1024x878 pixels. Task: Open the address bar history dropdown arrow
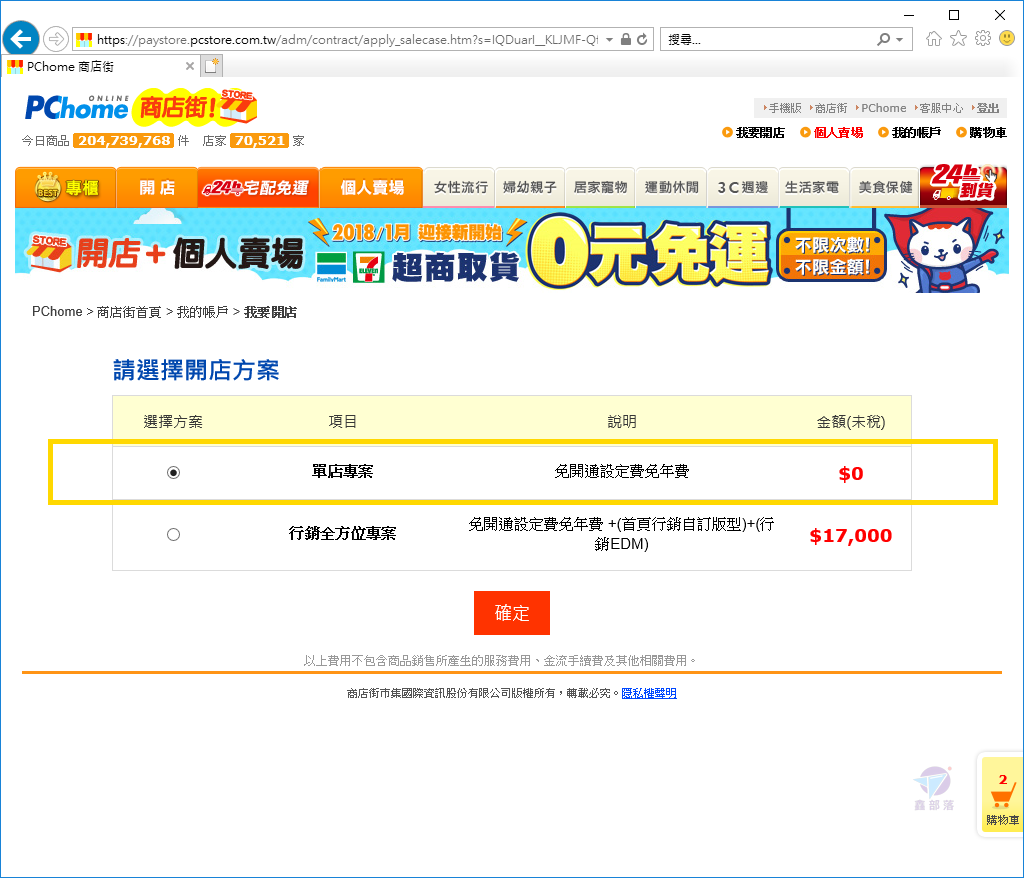coord(609,40)
